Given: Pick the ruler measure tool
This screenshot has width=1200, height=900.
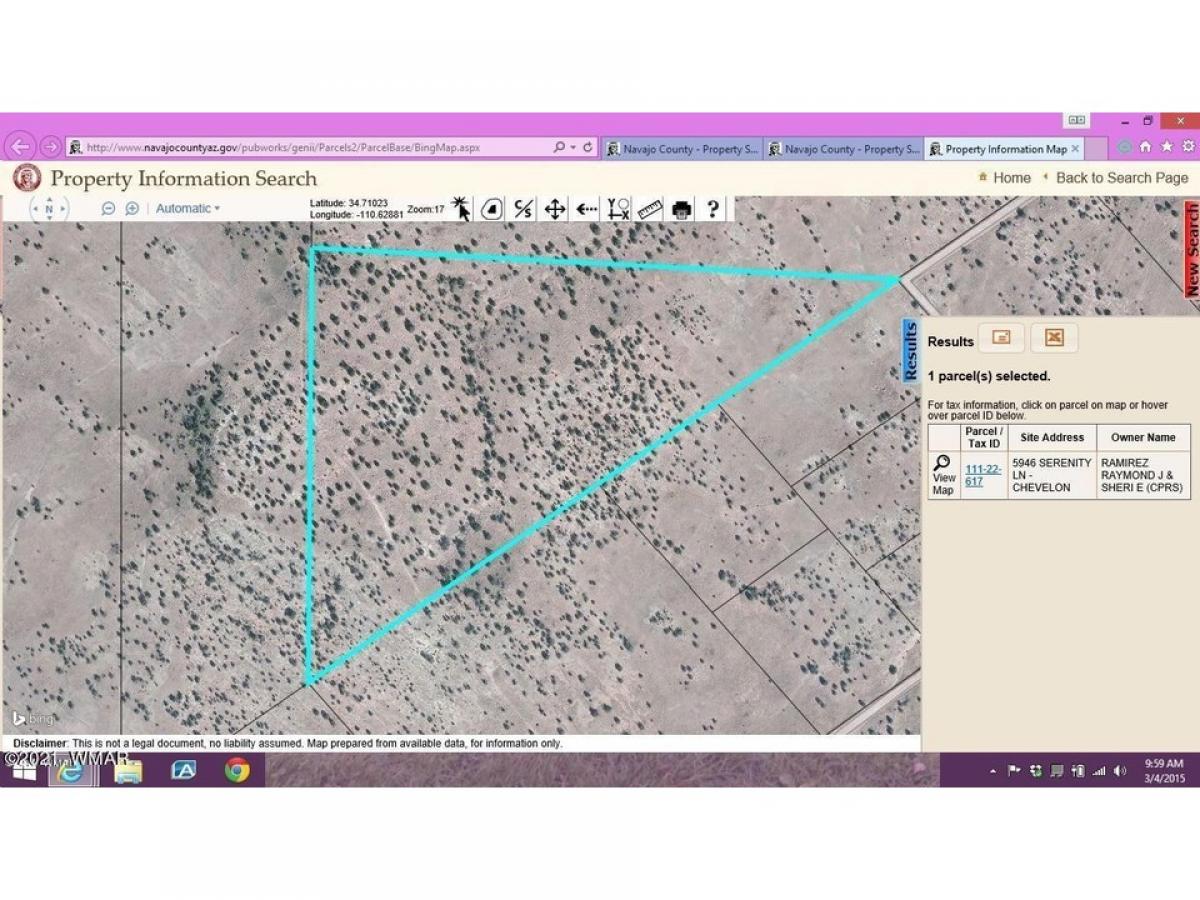Looking at the screenshot, I should (650, 209).
